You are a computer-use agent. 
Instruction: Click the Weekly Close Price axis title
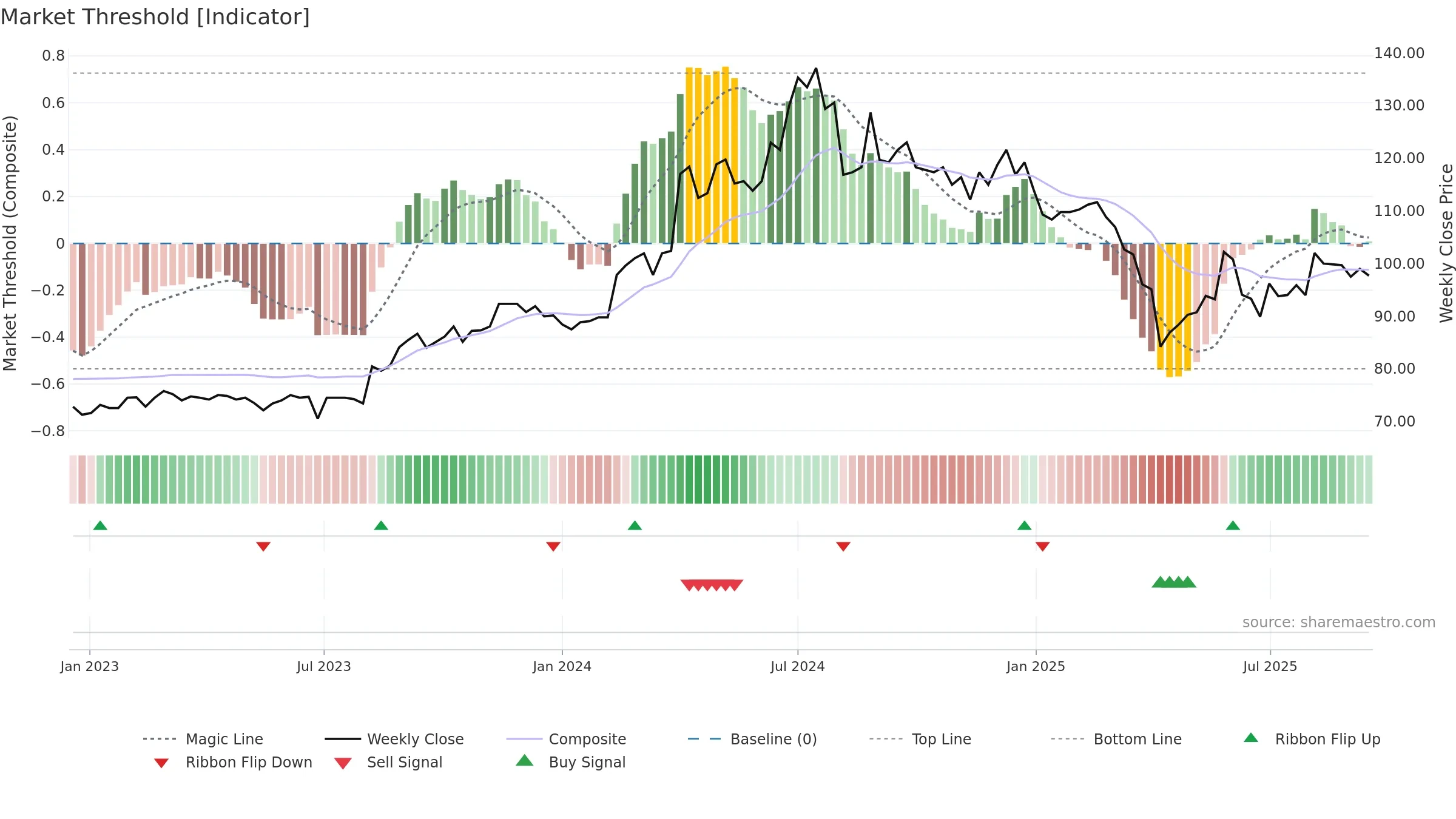(1446, 243)
